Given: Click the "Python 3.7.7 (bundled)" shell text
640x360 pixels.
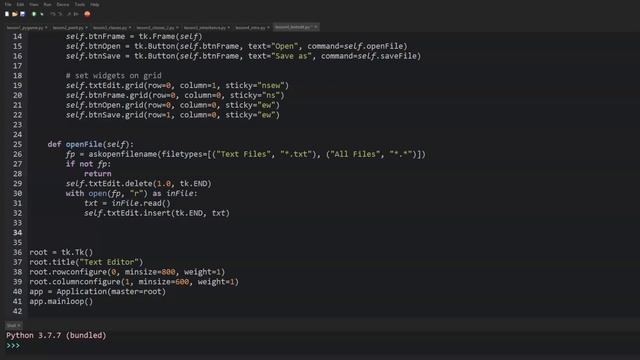Looking at the screenshot, I should tap(56, 336).
